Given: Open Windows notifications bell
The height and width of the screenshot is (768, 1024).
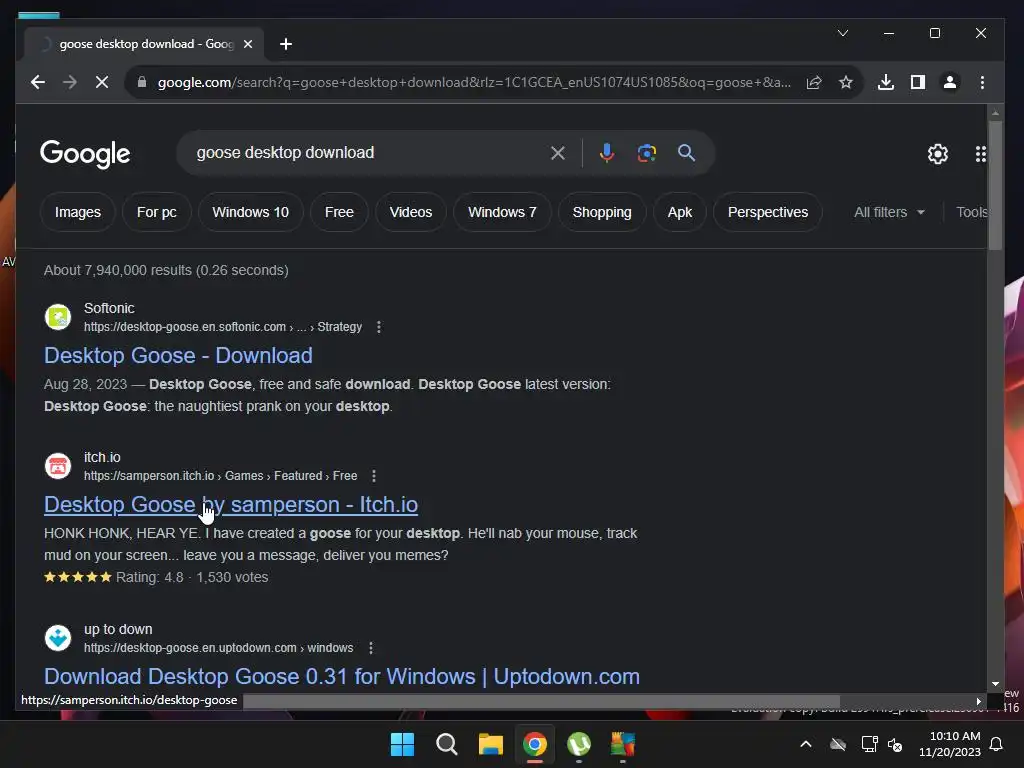Looking at the screenshot, I should click(x=996, y=744).
